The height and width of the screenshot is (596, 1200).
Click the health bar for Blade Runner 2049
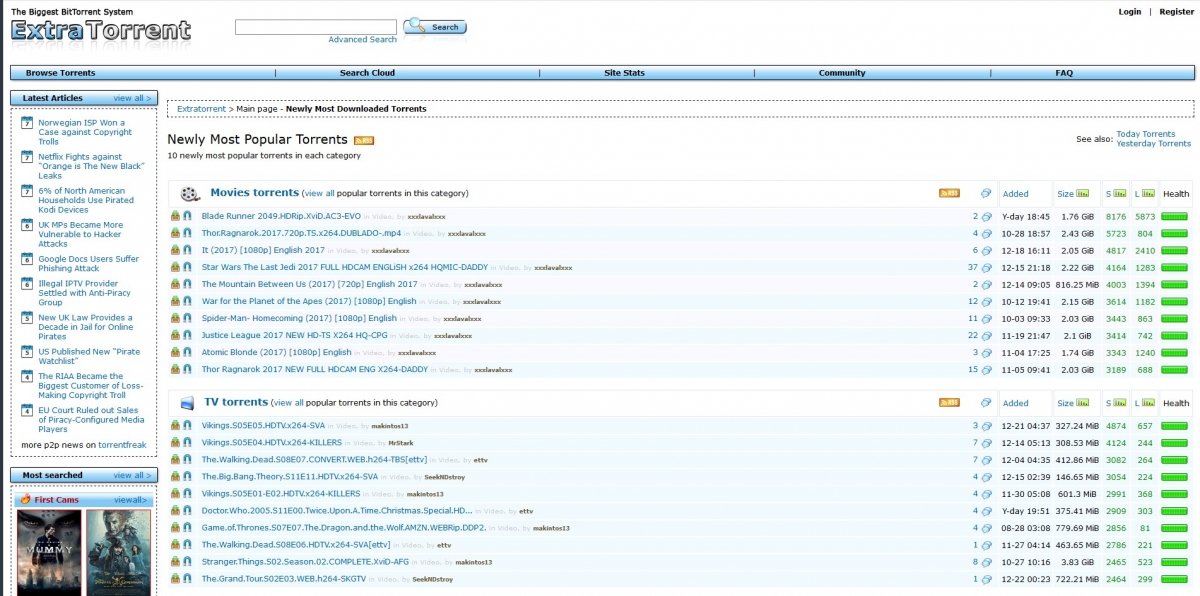[x=1175, y=216]
